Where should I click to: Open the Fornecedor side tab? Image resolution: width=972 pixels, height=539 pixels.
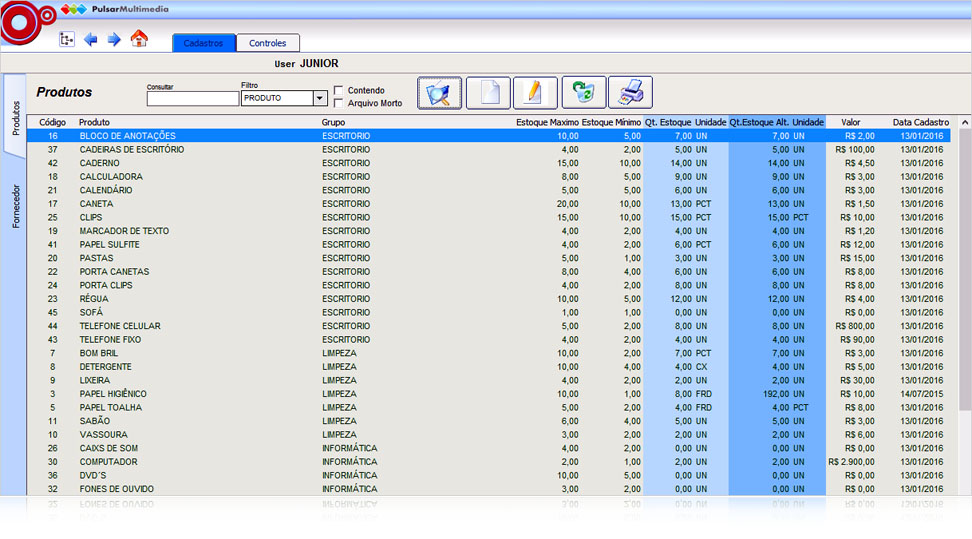(x=16, y=206)
